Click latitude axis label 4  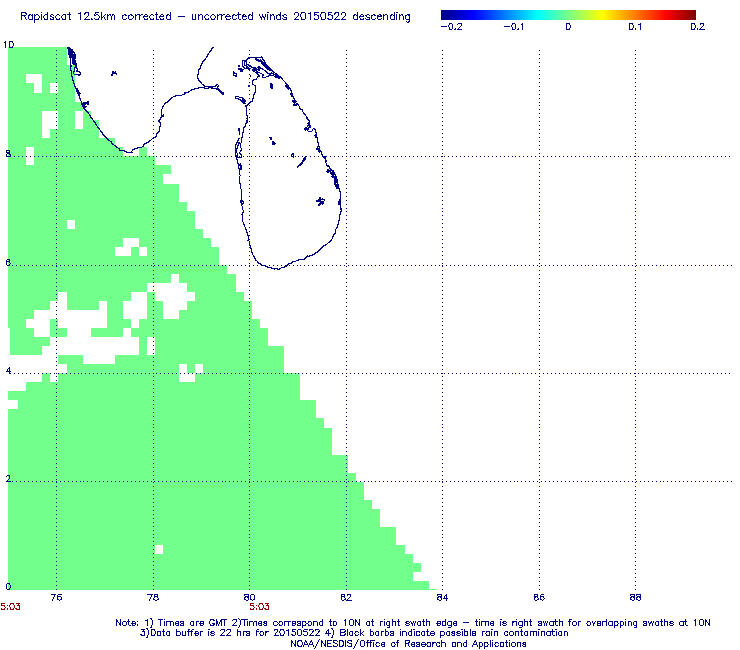(x=8, y=371)
